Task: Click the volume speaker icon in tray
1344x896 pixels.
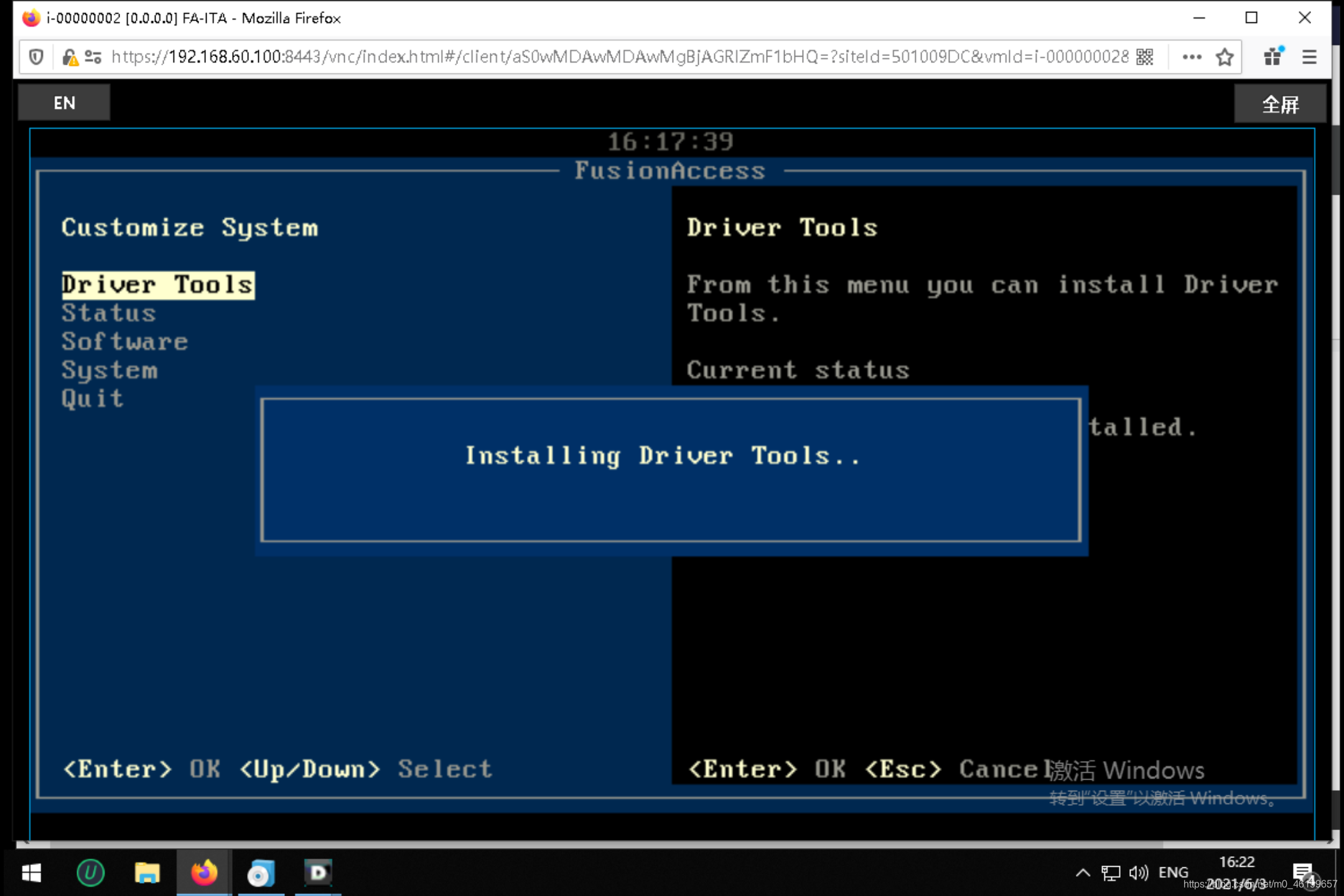Action: point(1139,872)
